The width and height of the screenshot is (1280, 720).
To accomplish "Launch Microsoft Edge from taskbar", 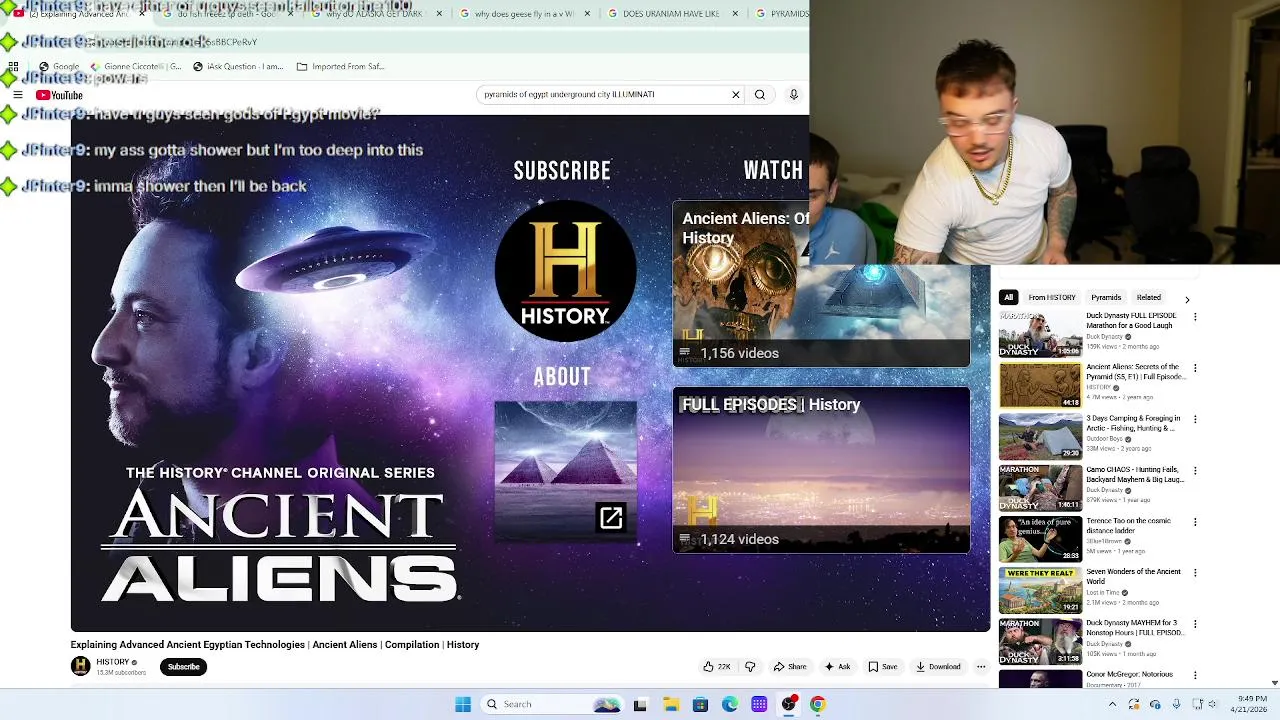I will (730, 704).
